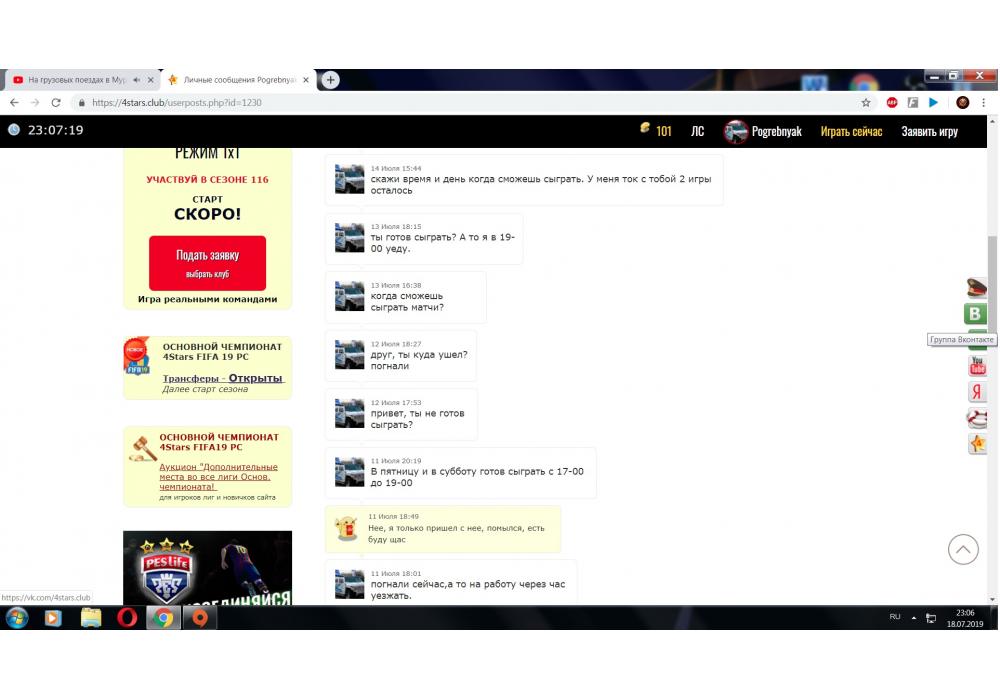The width and height of the screenshot is (1000, 700).
Task: Open ЛС private messages
Action: pyautogui.click(x=697, y=131)
